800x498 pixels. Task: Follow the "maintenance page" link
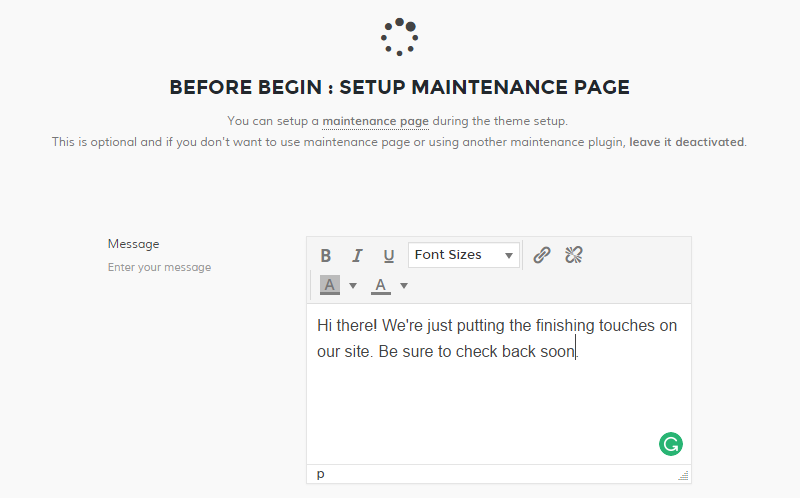375,121
